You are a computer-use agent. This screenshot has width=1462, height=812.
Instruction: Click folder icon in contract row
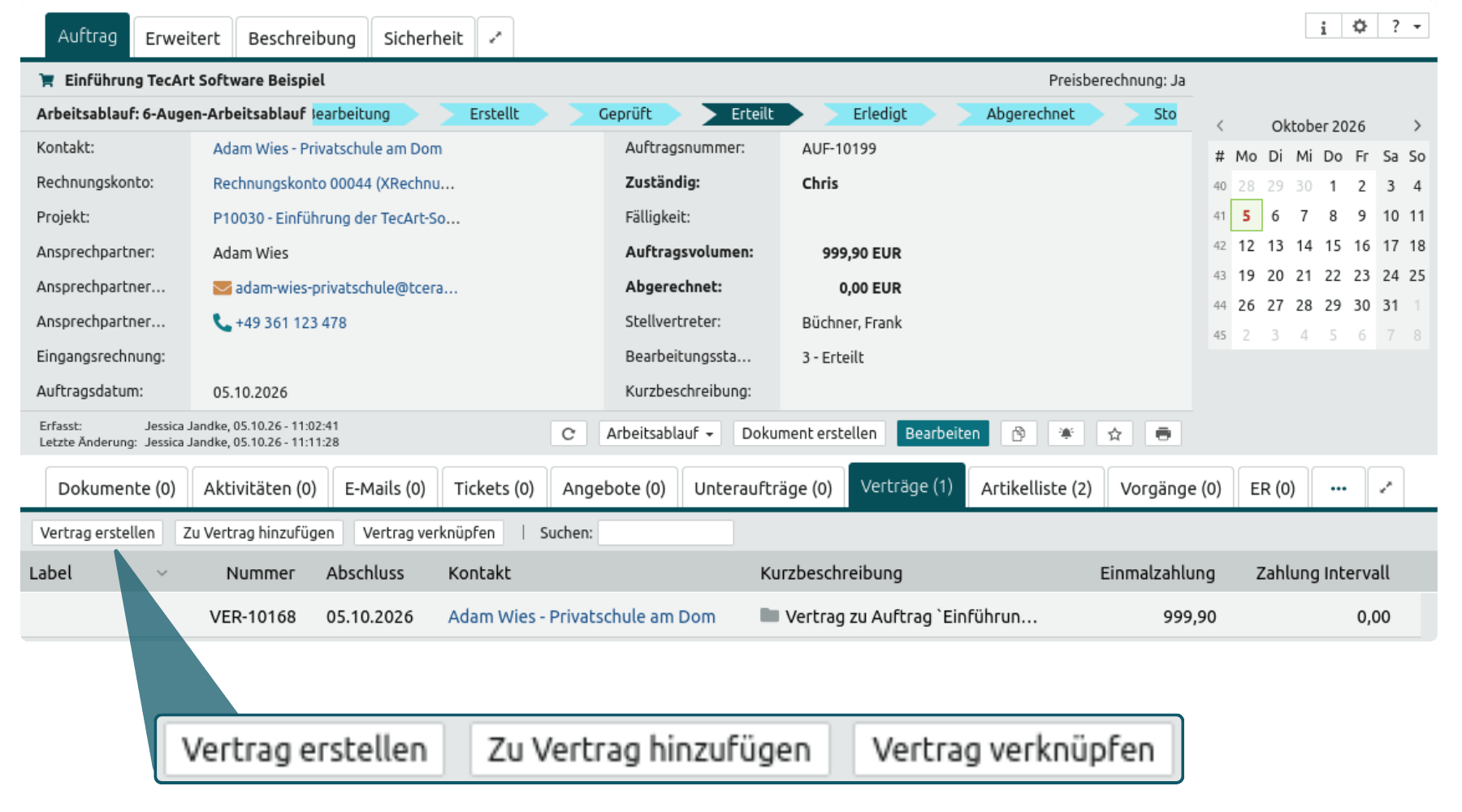tap(769, 615)
